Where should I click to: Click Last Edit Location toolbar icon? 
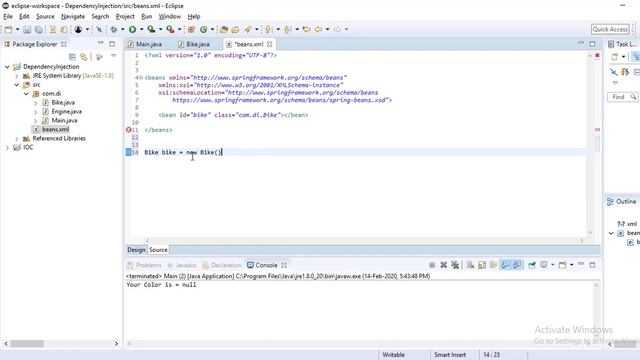[307, 29]
